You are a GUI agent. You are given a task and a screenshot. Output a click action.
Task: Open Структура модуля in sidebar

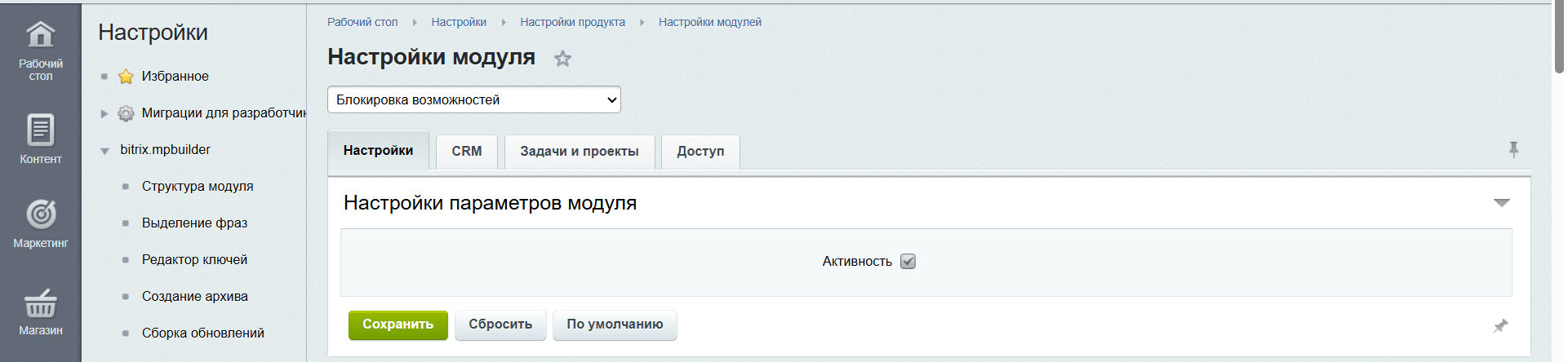[x=198, y=187]
